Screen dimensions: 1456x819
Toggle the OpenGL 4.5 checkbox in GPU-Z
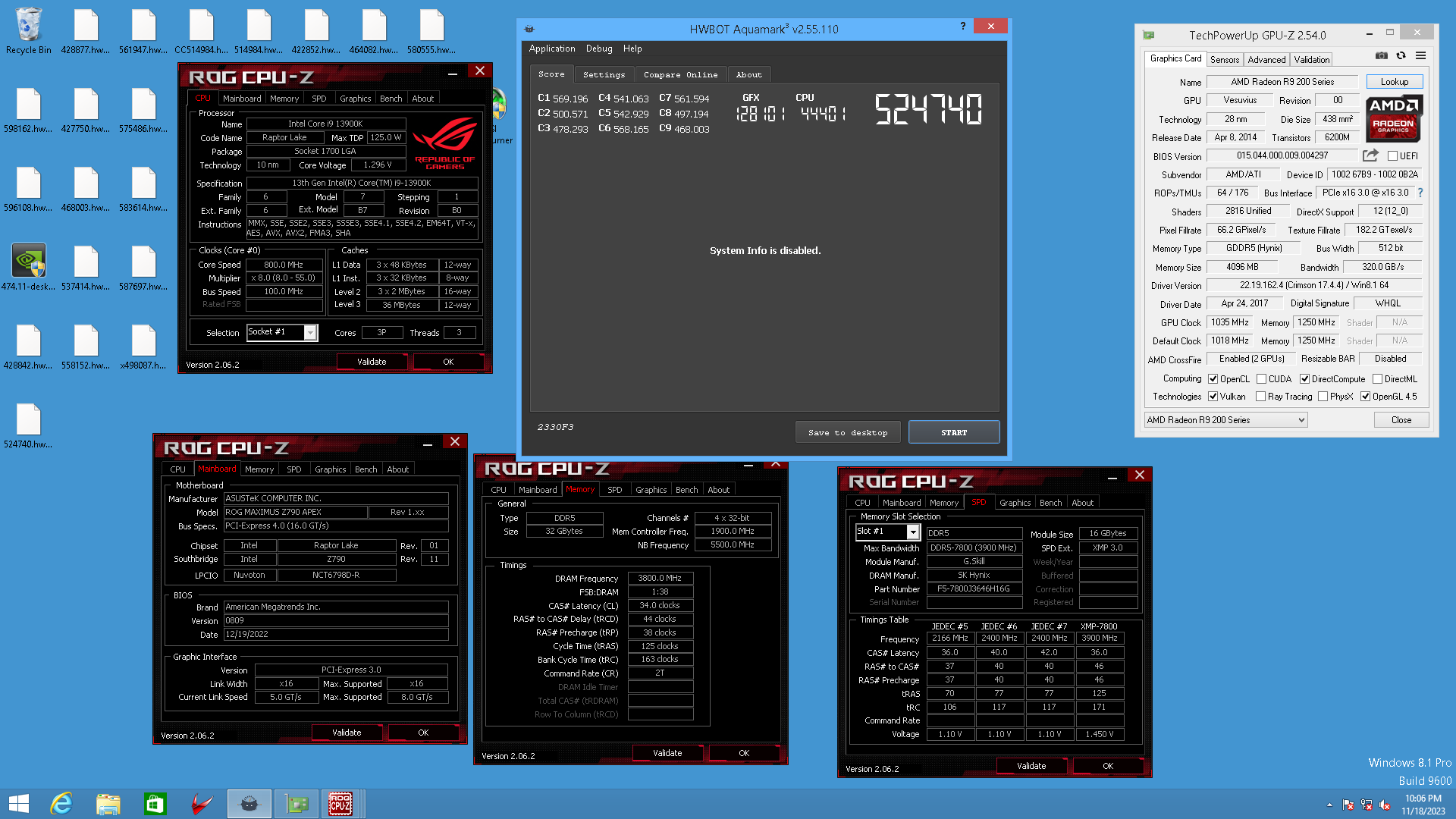pyautogui.click(x=1365, y=397)
